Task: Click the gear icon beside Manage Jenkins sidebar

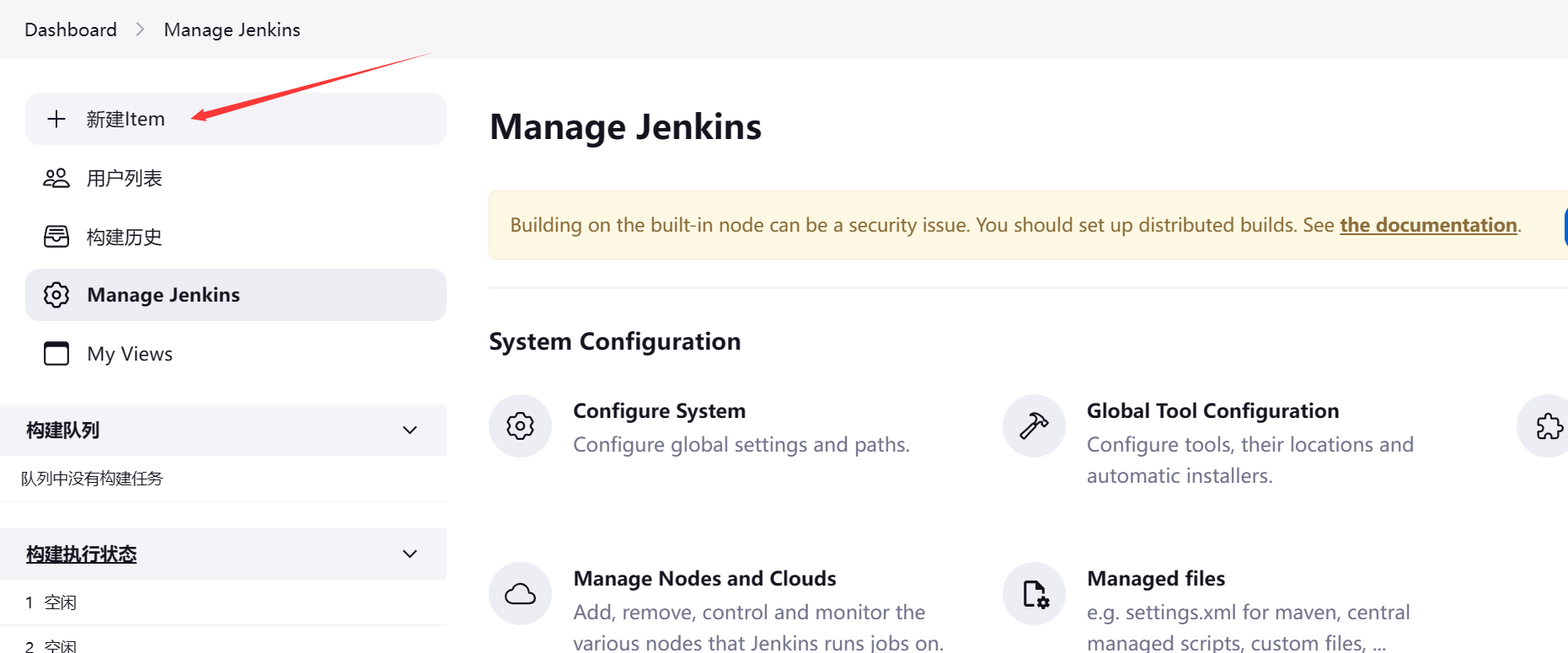Action: point(56,295)
